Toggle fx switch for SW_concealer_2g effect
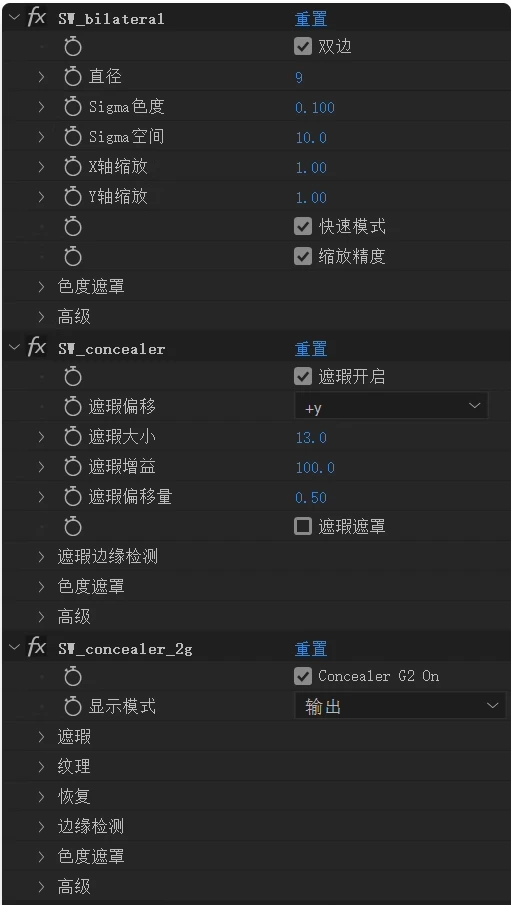Viewport: 511px width, 905px height. pos(36,648)
